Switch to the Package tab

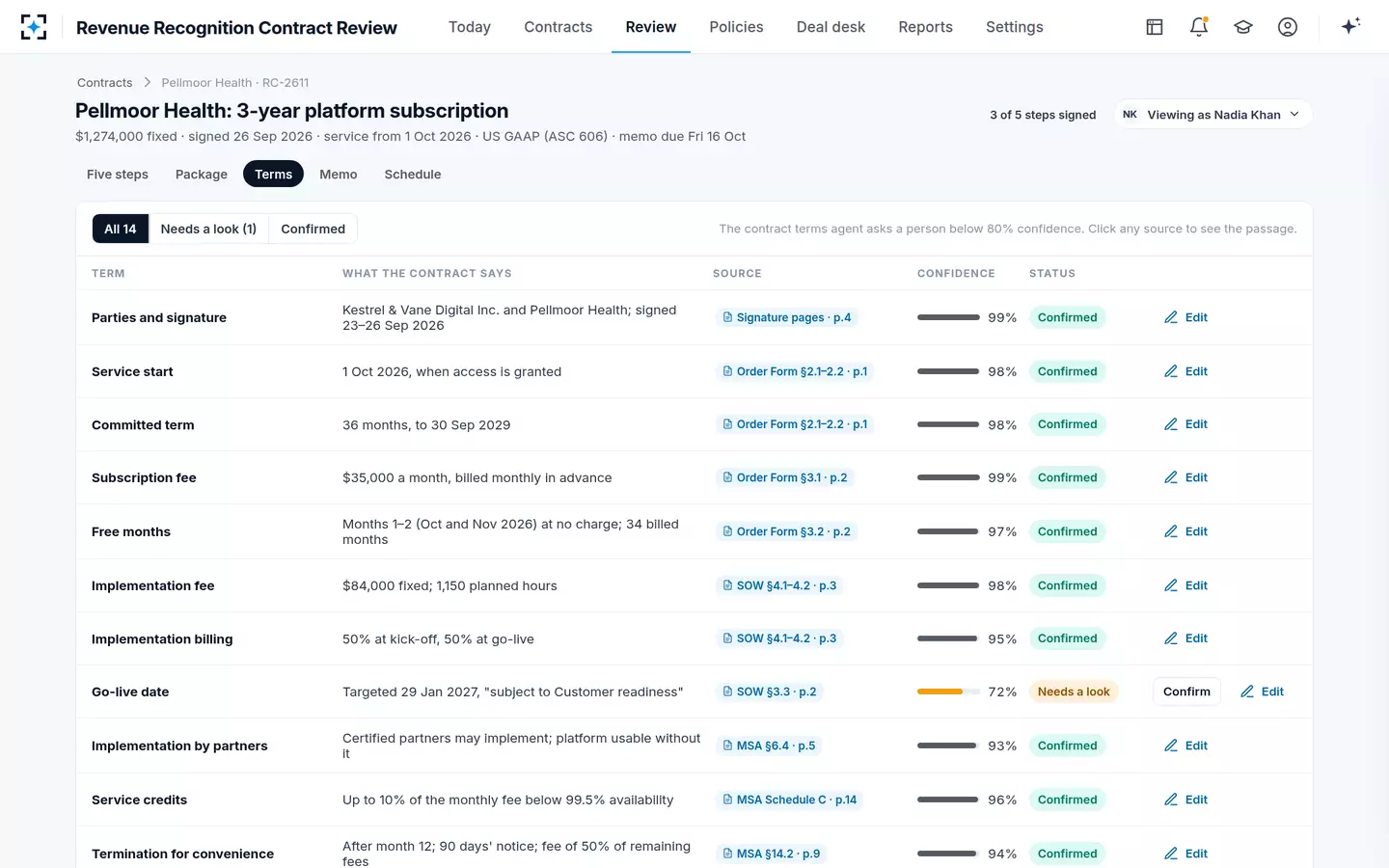[202, 175]
